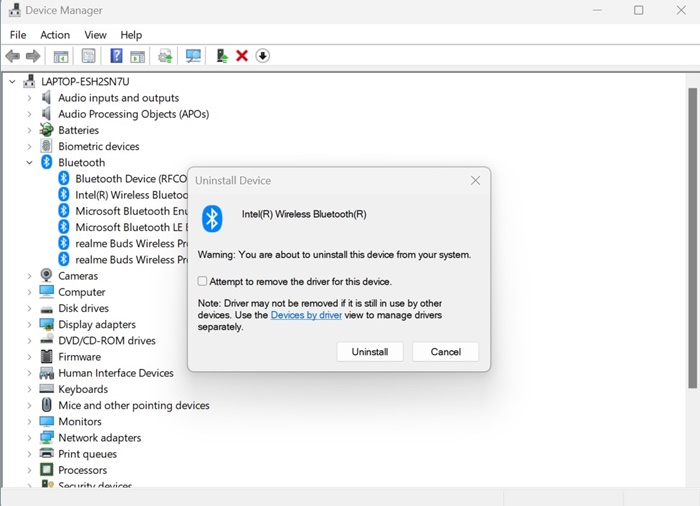This screenshot has width=700, height=506.
Task: Click the Device Manager title bar icon
Action: (15, 10)
